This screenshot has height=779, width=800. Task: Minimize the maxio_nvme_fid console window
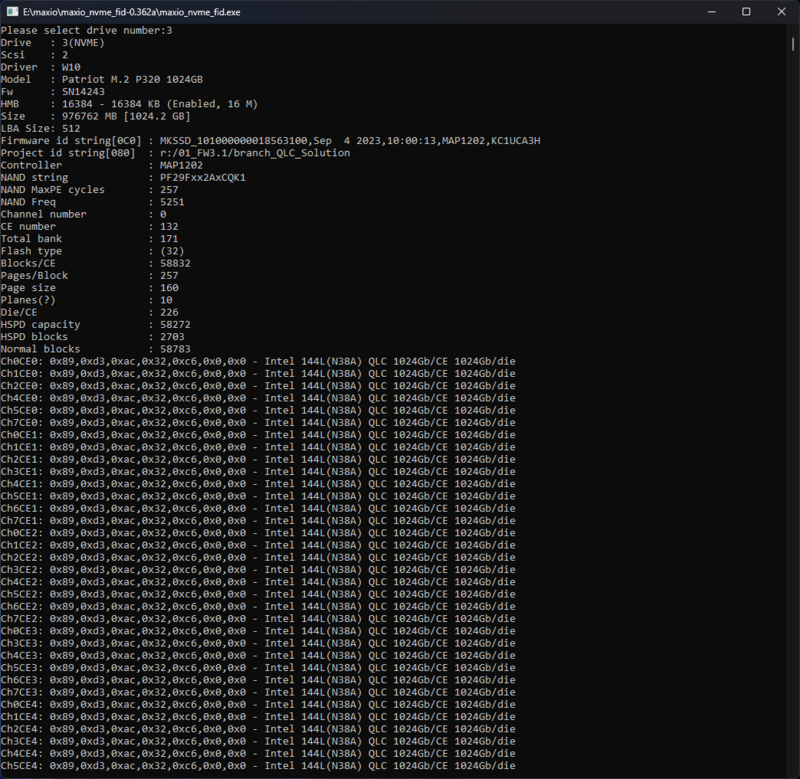click(700, 12)
